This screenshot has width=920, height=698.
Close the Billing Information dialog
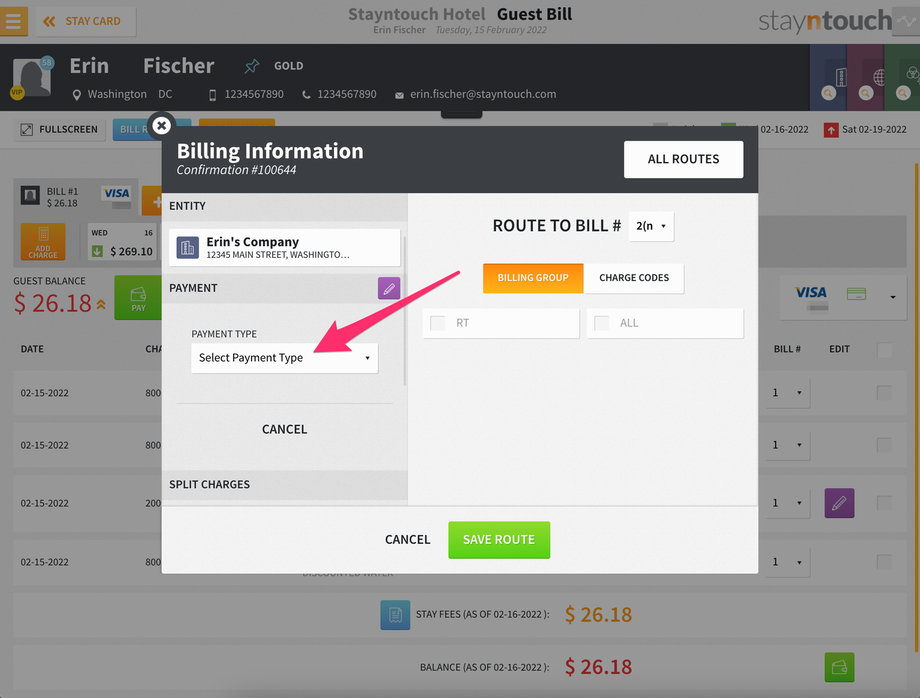point(161,125)
